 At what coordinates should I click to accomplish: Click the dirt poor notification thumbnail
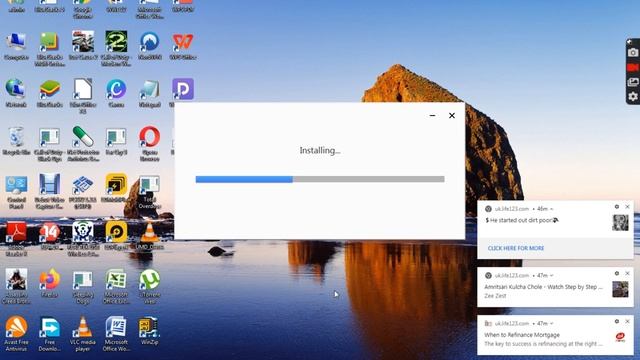coord(620,223)
